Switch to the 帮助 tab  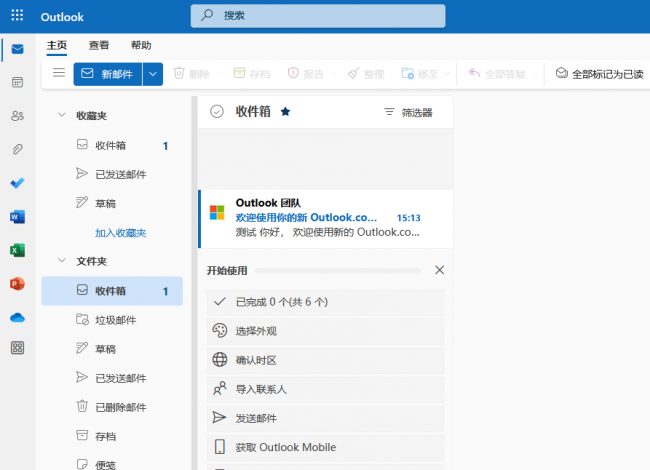pos(141,45)
